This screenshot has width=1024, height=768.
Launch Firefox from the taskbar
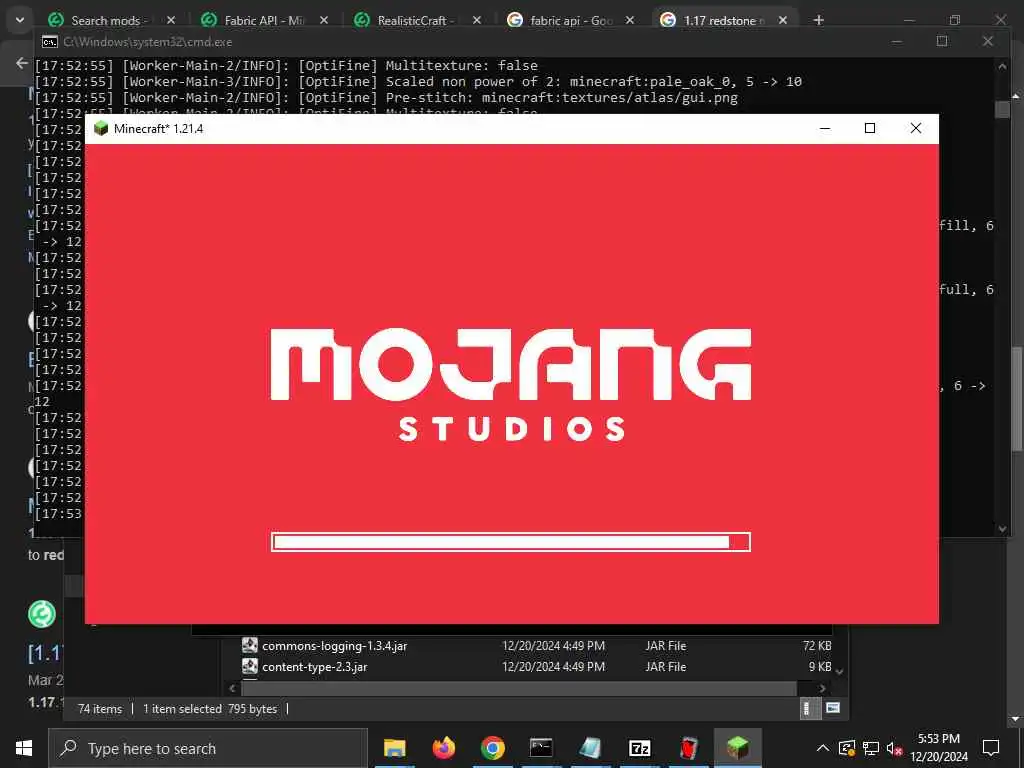pos(443,748)
